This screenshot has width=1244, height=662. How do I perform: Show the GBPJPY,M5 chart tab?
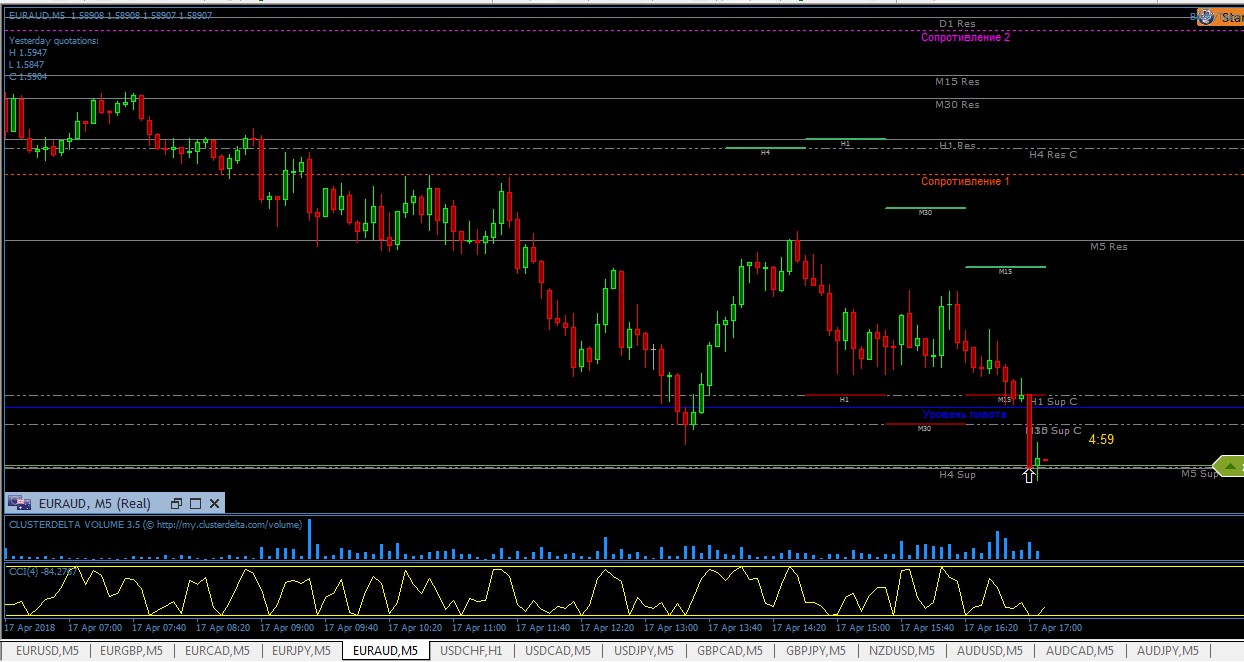(x=815, y=651)
